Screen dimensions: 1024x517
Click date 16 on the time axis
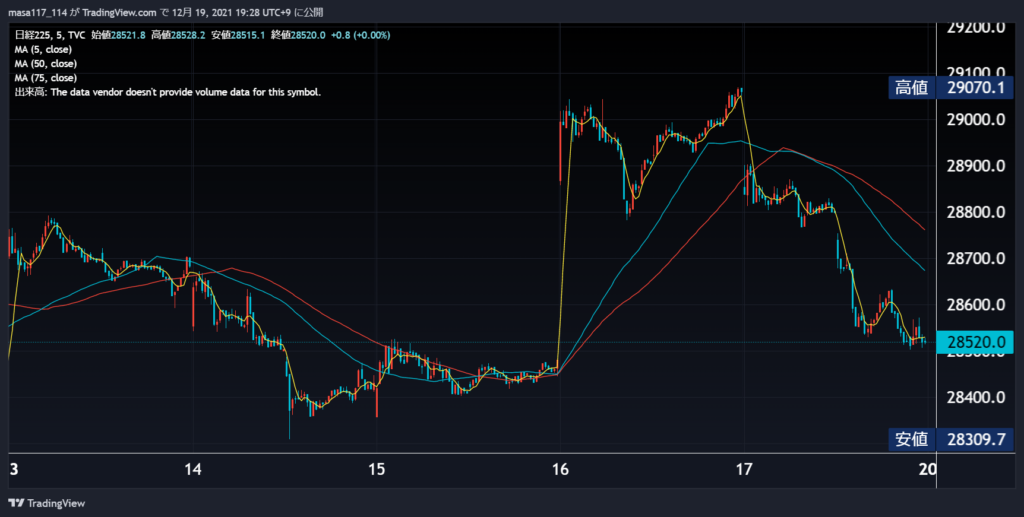[560, 469]
